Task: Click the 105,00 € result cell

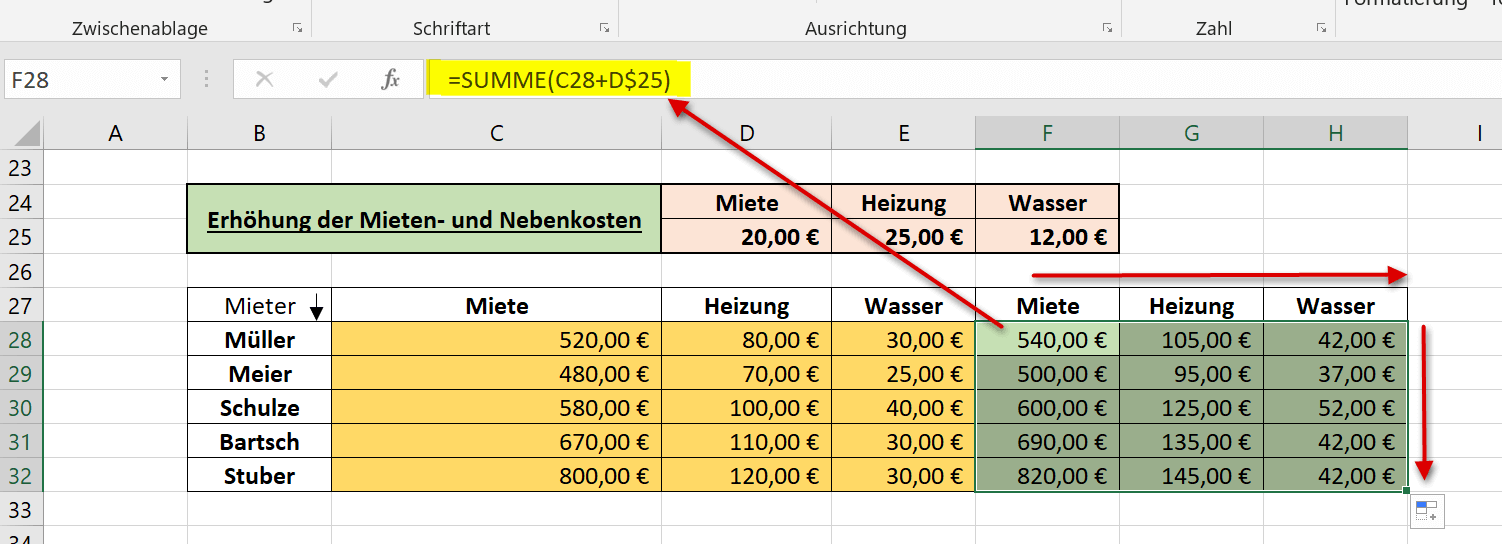Action: pyautogui.click(x=1191, y=339)
